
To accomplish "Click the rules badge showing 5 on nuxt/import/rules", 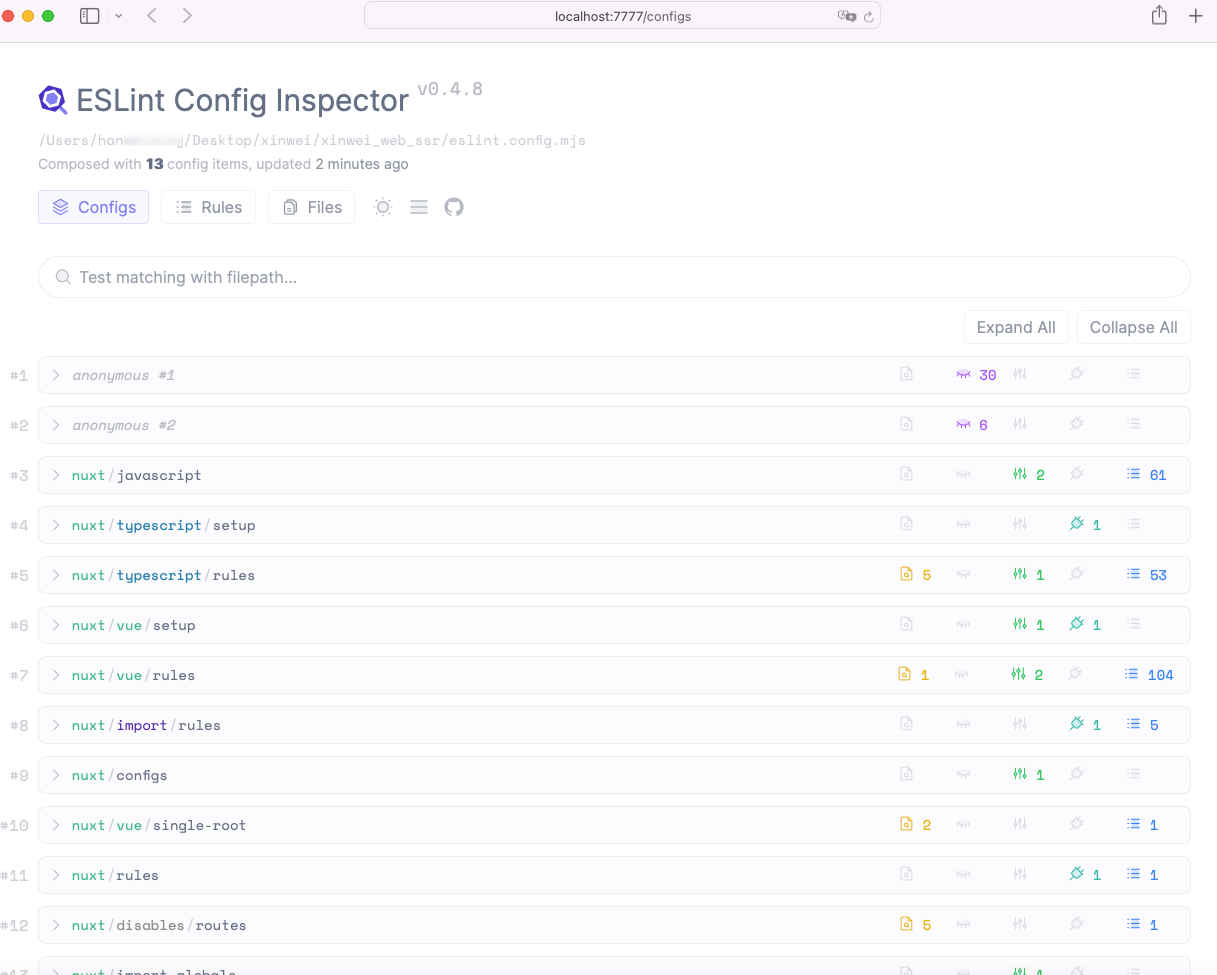I will click(1142, 725).
